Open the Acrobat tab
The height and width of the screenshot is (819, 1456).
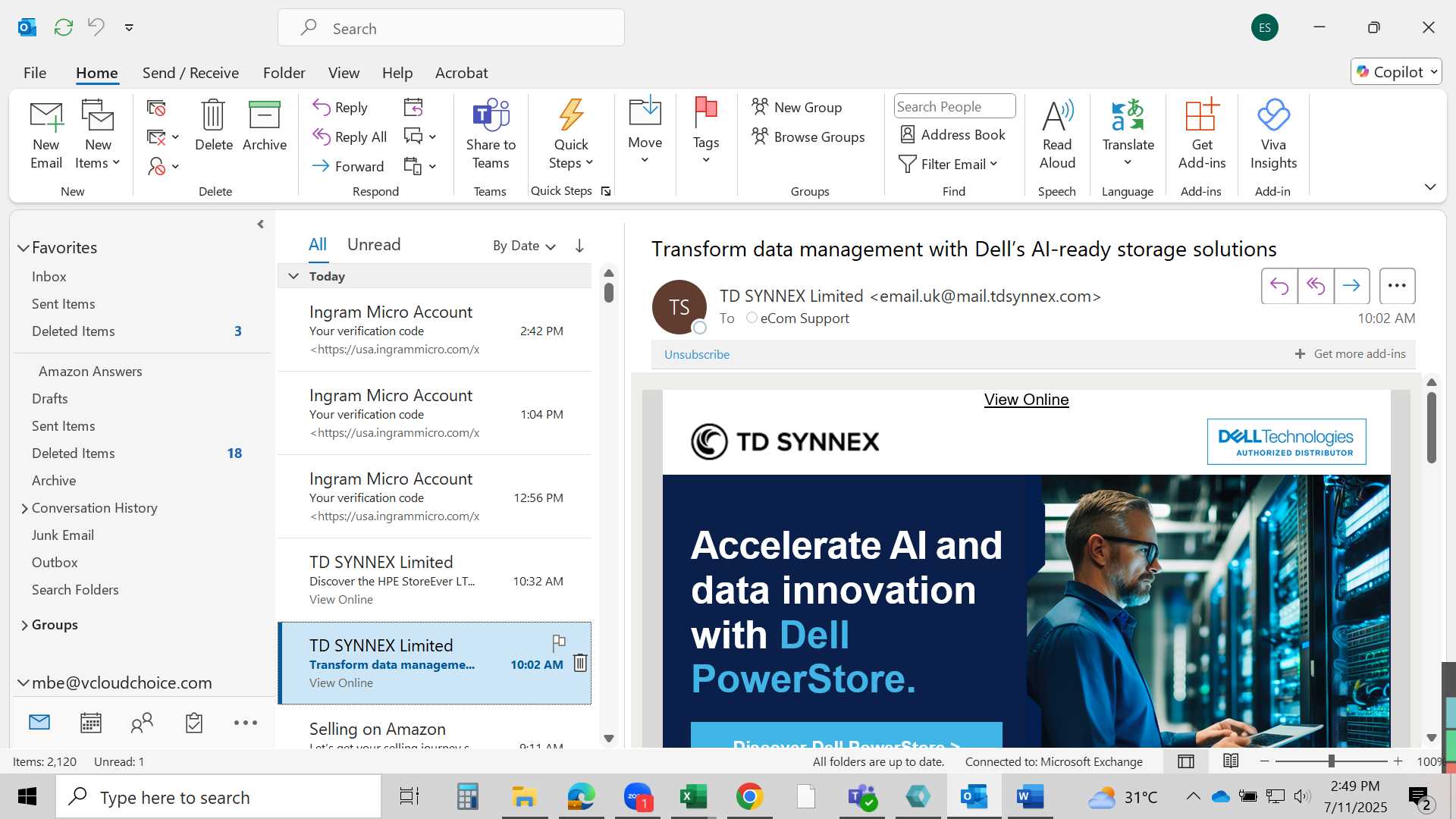coord(461,73)
